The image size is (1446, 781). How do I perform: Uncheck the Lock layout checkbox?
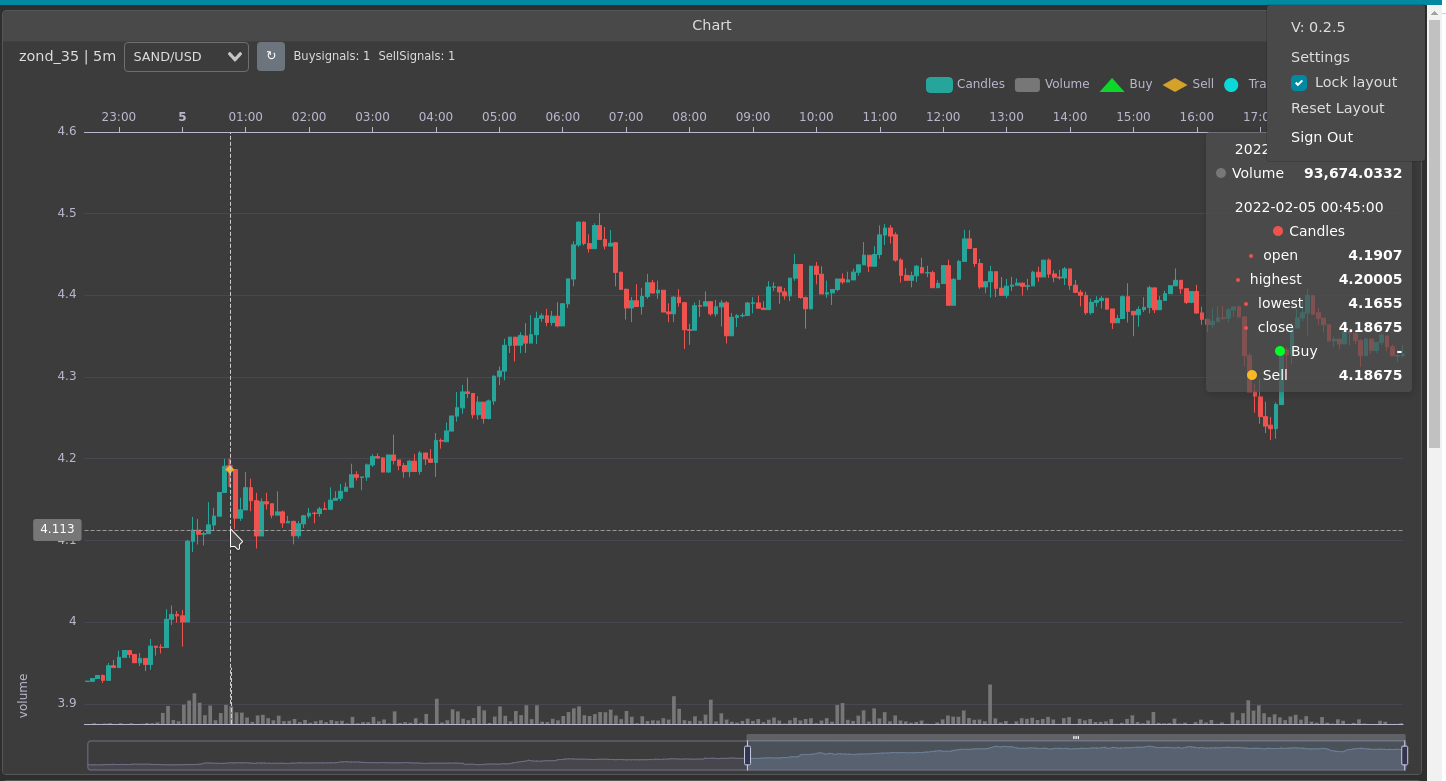pyautogui.click(x=1298, y=83)
